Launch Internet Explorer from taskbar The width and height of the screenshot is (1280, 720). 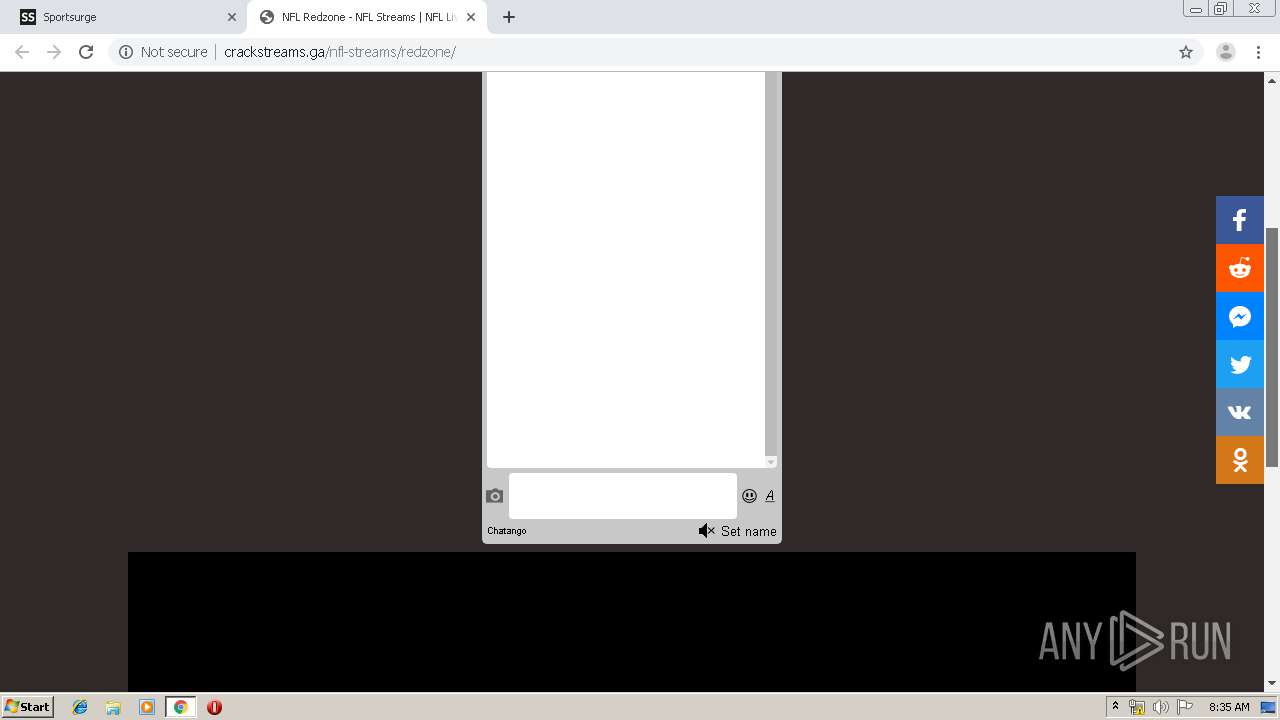(80, 707)
